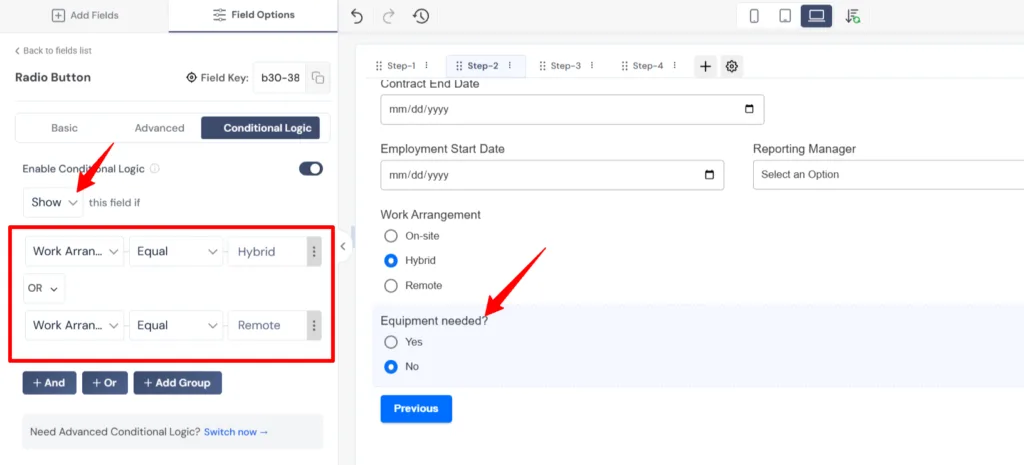1024x465 pixels.
Task: Open calendar picker for Contract End Date
Action: click(749, 109)
